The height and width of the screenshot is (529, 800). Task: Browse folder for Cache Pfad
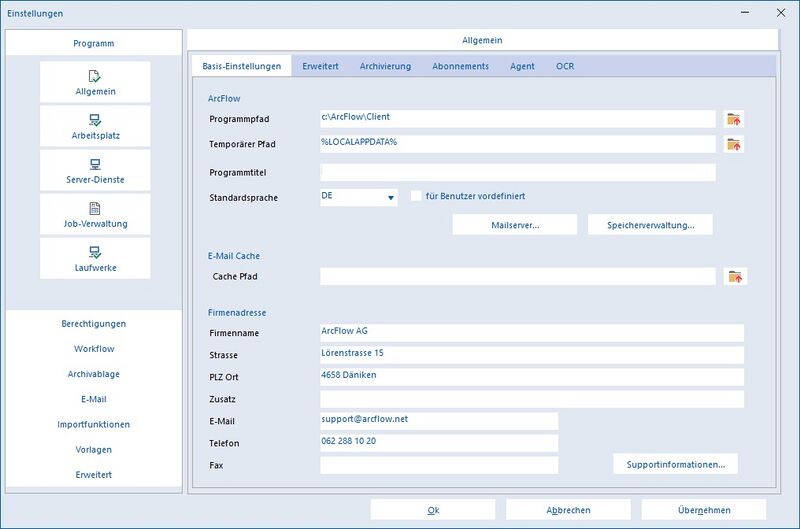coord(735,277)
